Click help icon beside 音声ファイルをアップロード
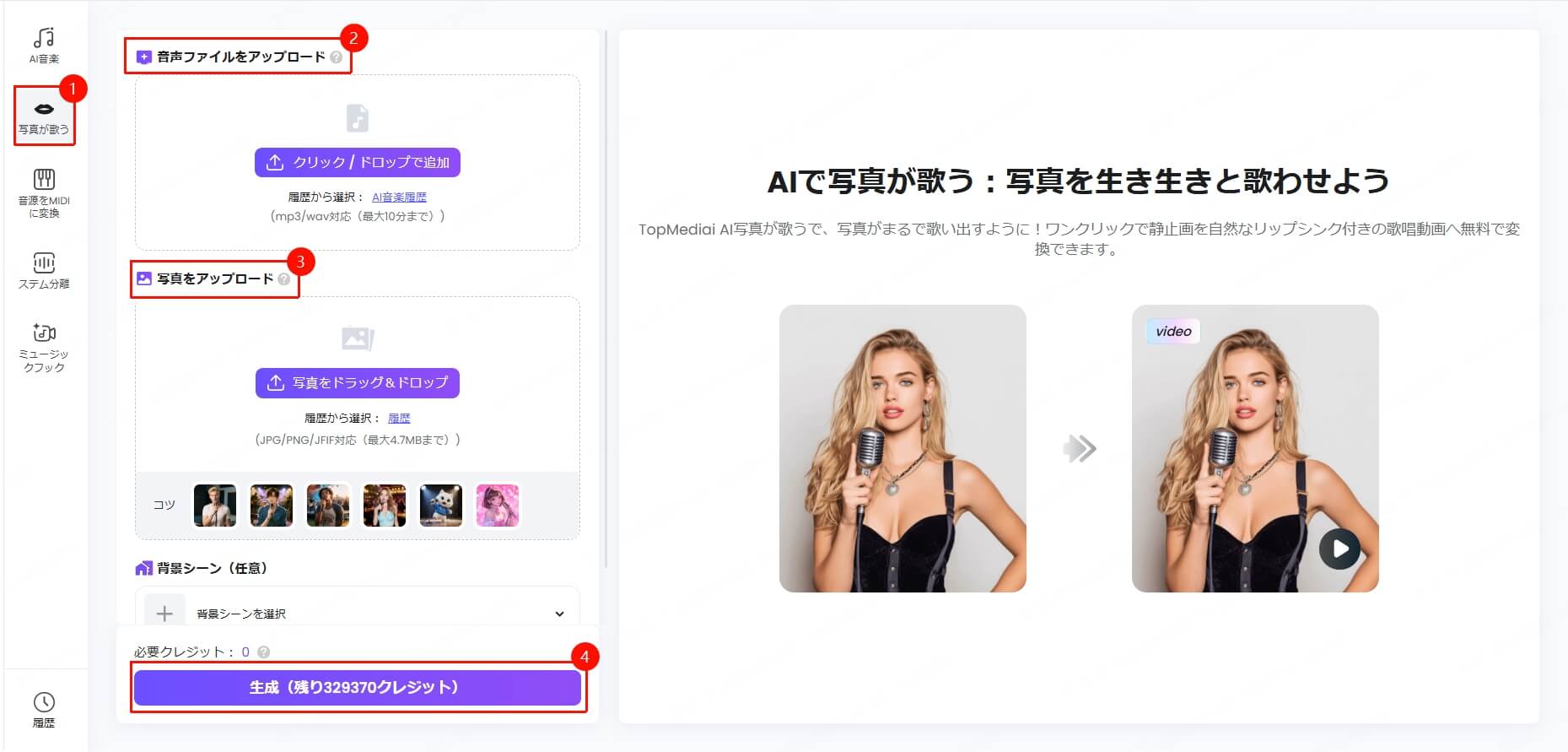The image size is (1568, 752). coord(337,57)
